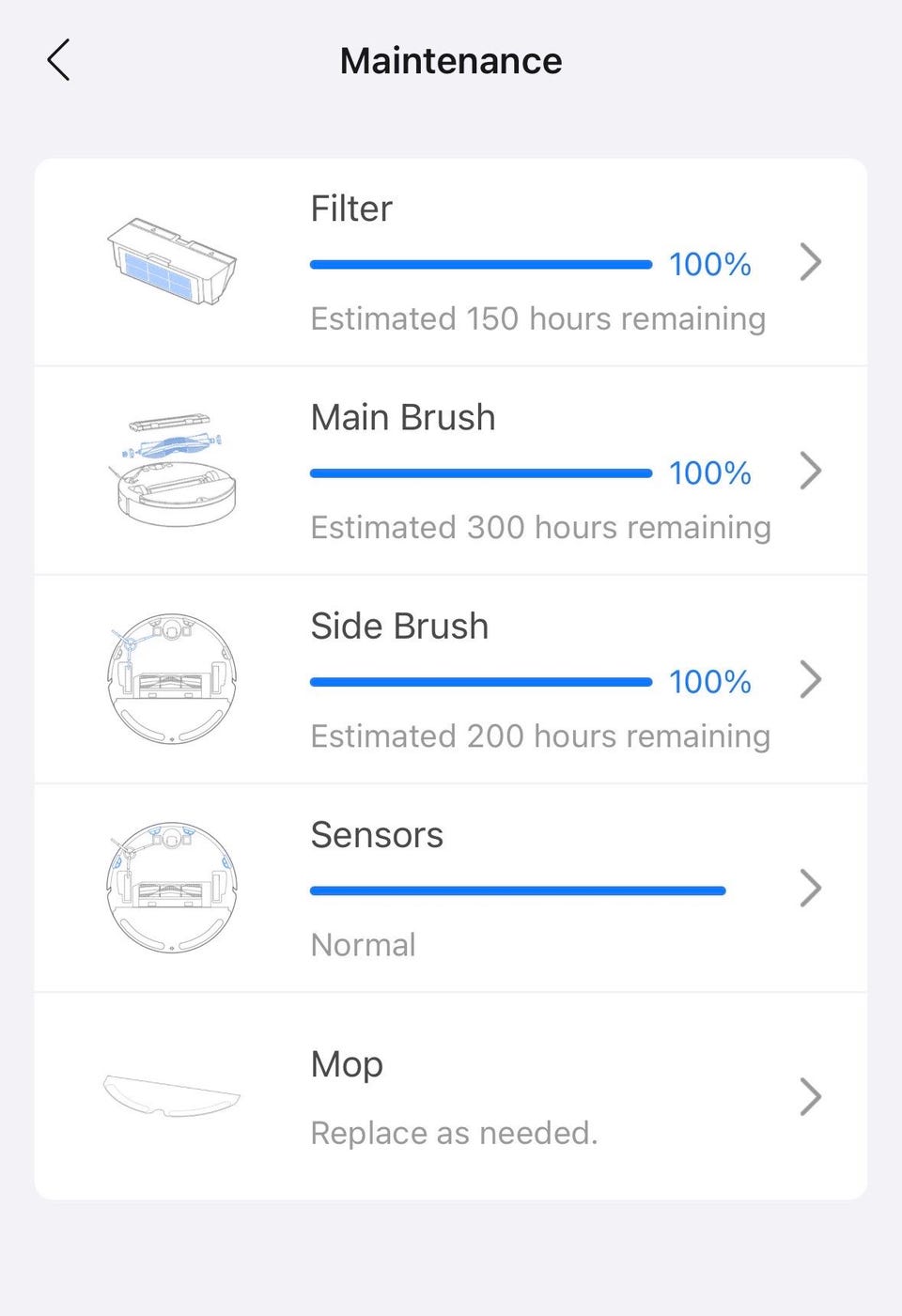Select the Filter label

tap(351, 209)
